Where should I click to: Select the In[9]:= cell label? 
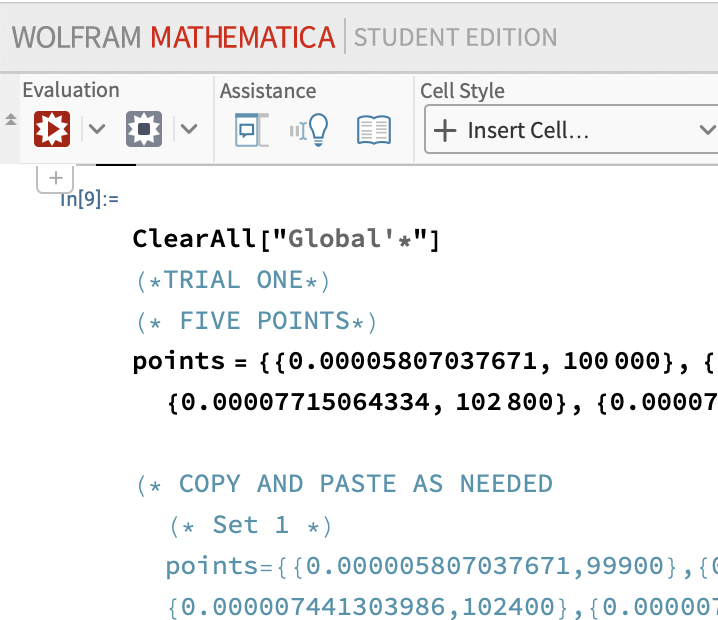[x=90, y=199]
